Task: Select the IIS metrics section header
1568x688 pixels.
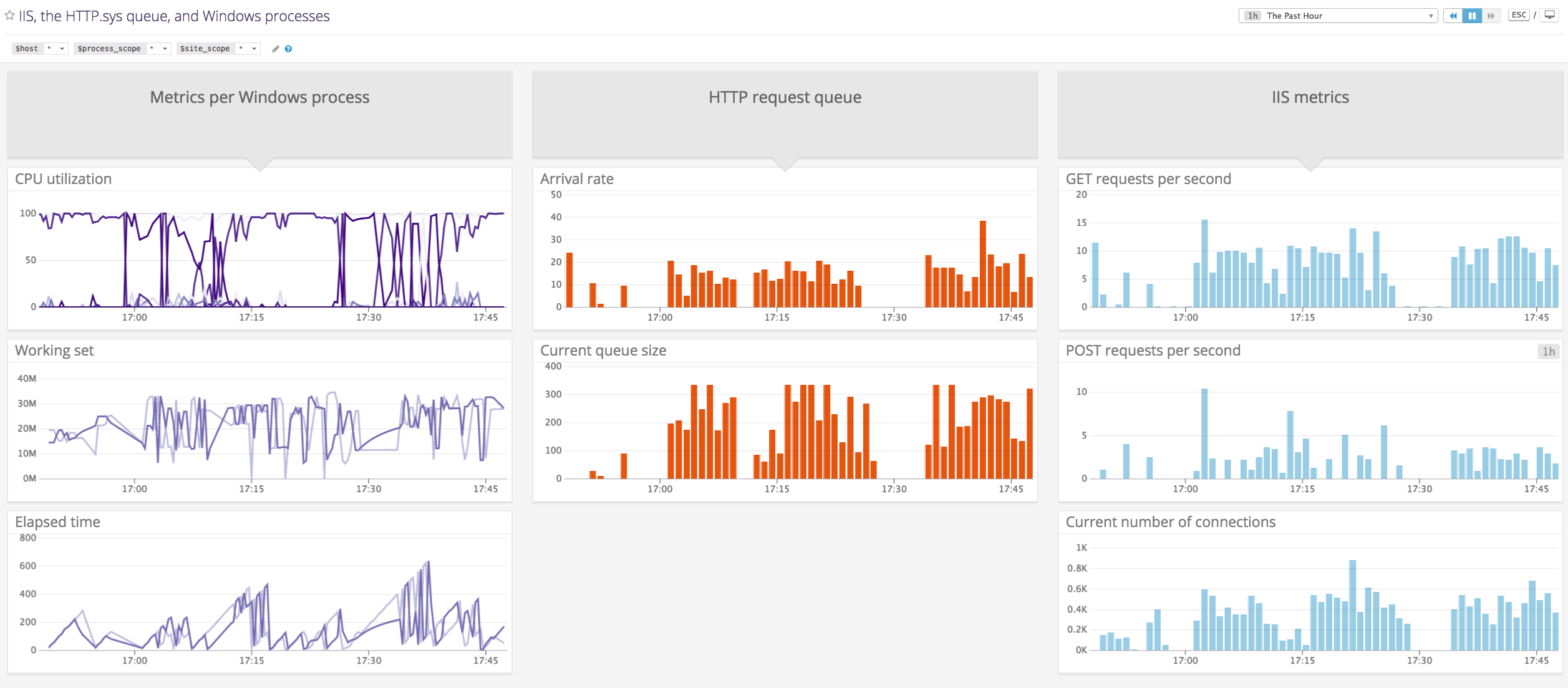Action: pos(1310,97)
